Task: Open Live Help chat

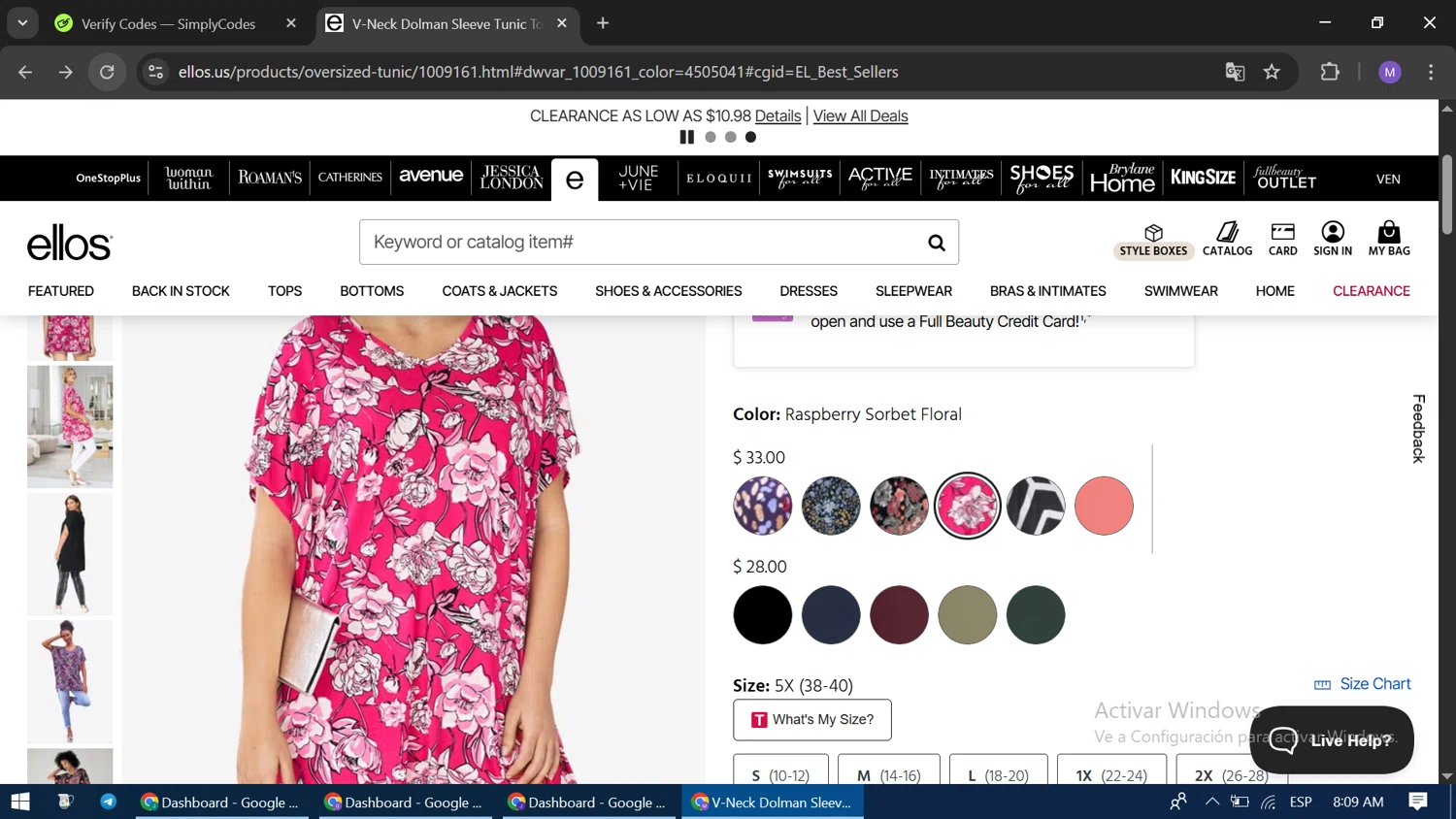Action: point(1332,740)
